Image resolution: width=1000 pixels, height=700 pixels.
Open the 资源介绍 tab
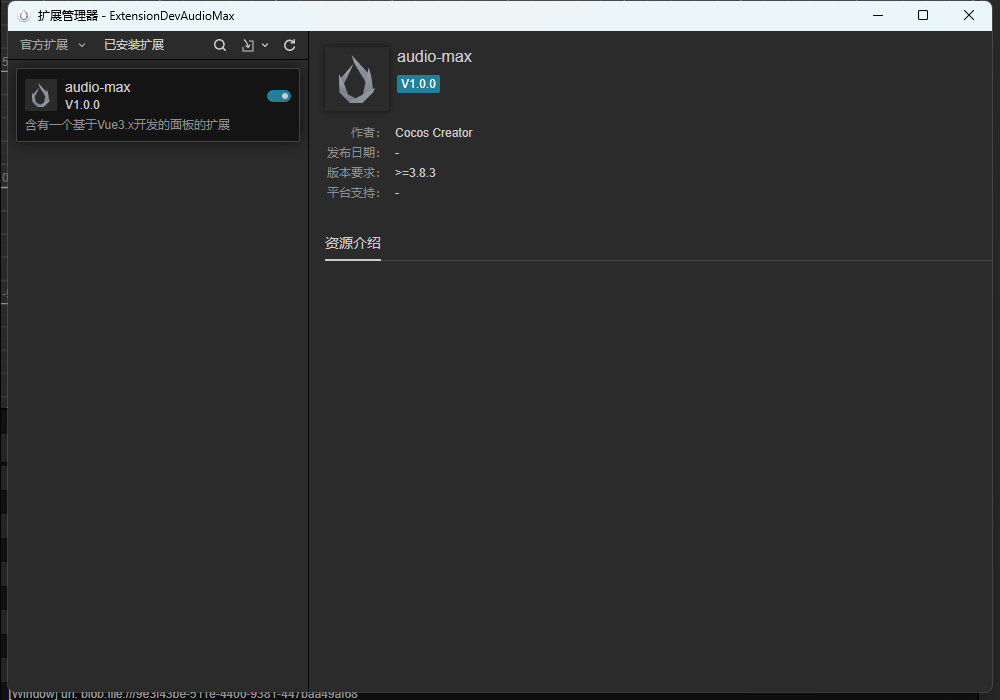[x=352, y=243]
